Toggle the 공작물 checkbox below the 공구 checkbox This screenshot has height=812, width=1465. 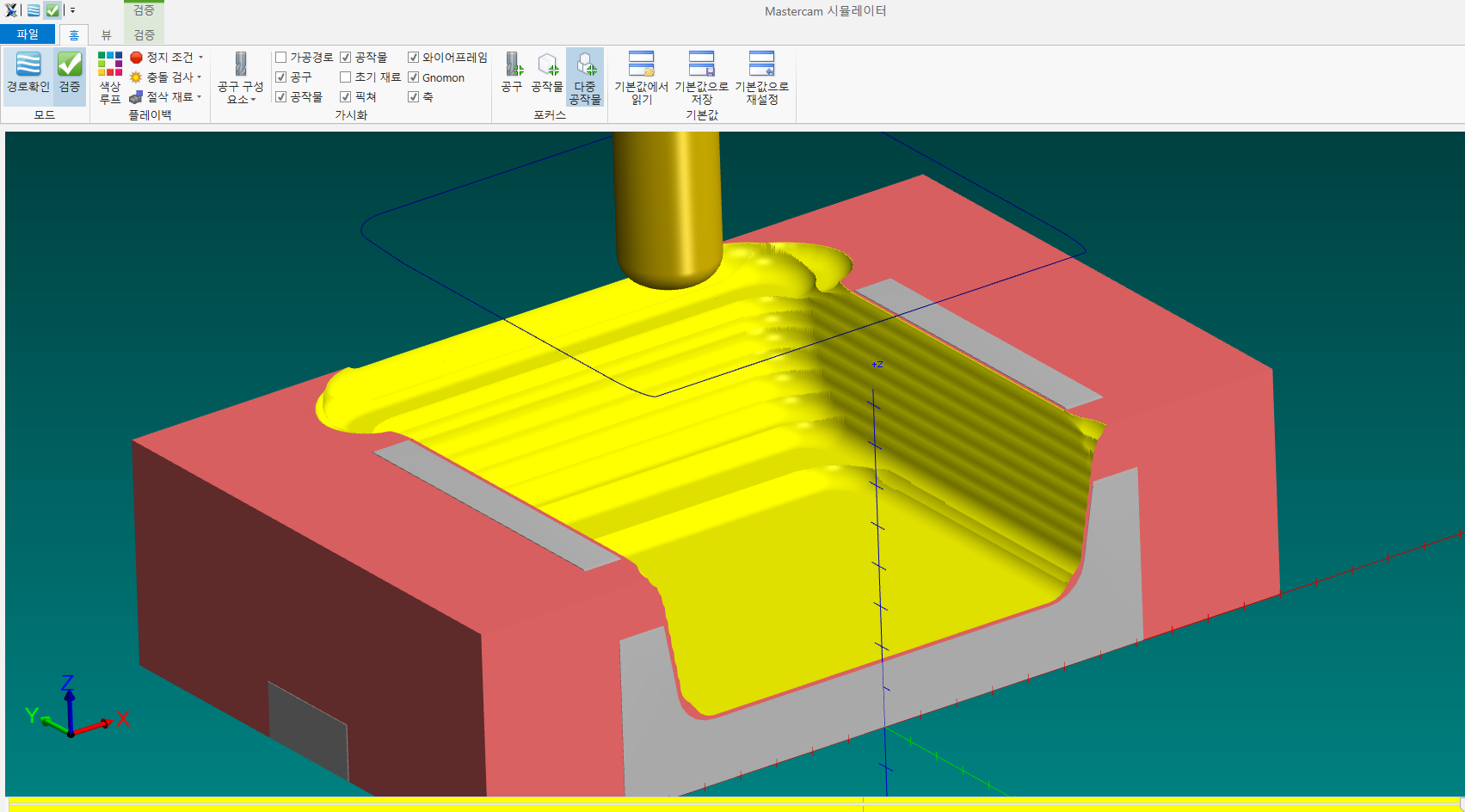(x=280, y=96)
